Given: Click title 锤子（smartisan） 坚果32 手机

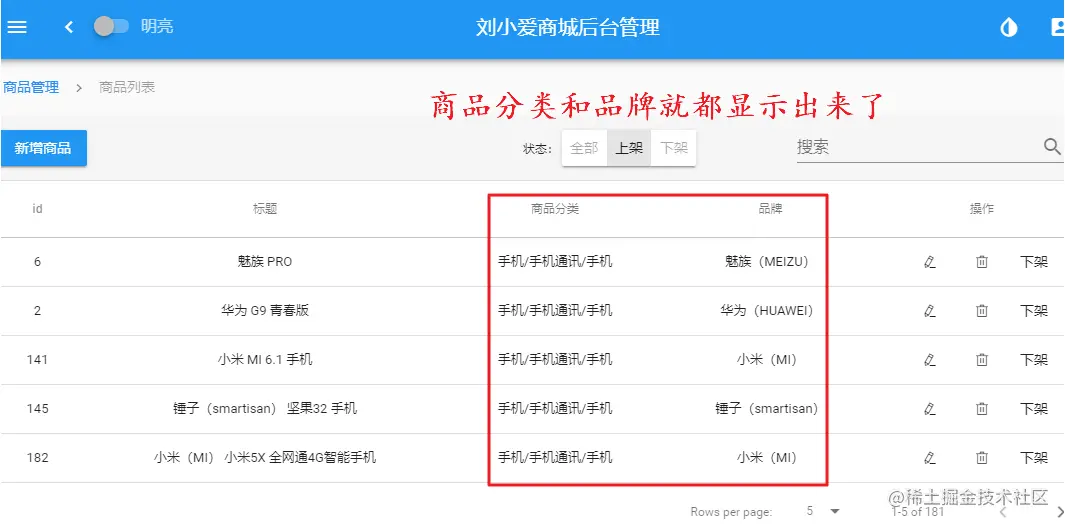Looking at the screenshot, I should coord(265,408).
